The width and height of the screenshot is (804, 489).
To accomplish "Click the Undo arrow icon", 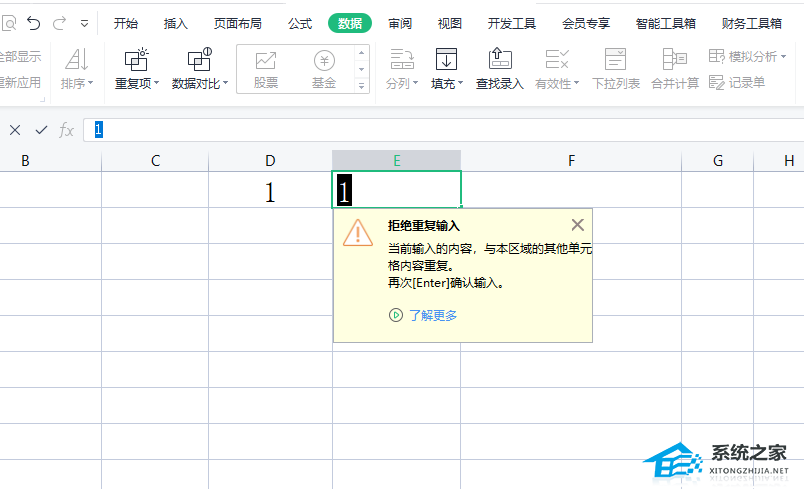I will point(34,23).
